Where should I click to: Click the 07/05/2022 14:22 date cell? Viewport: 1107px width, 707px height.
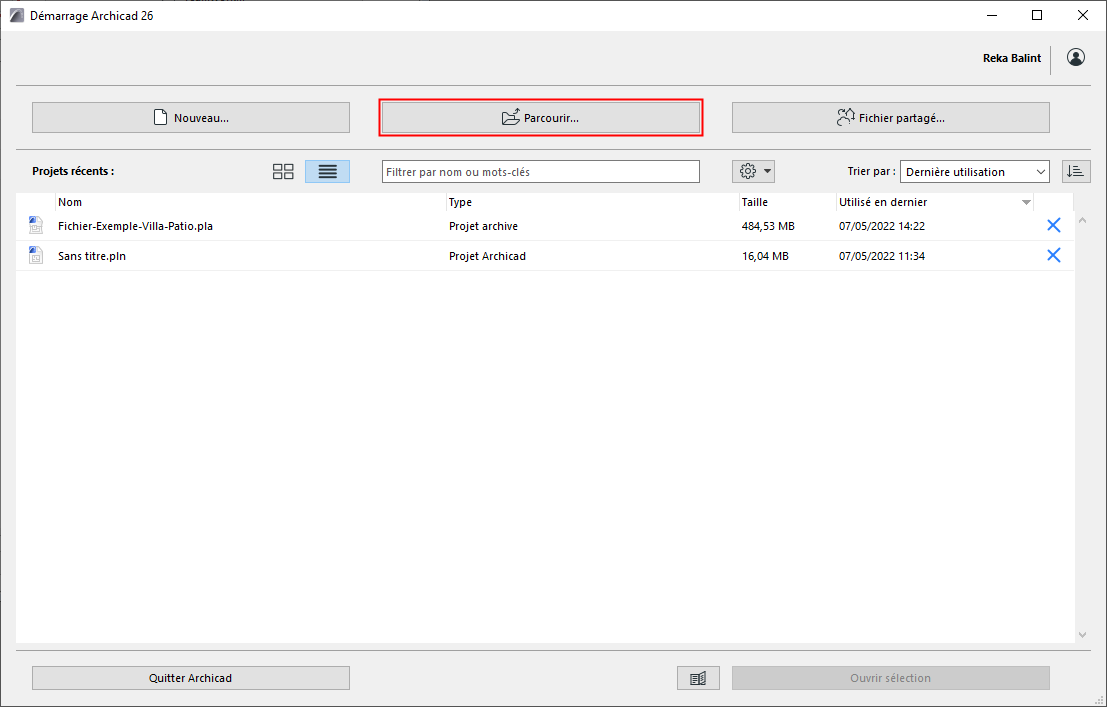pos(882,226)
